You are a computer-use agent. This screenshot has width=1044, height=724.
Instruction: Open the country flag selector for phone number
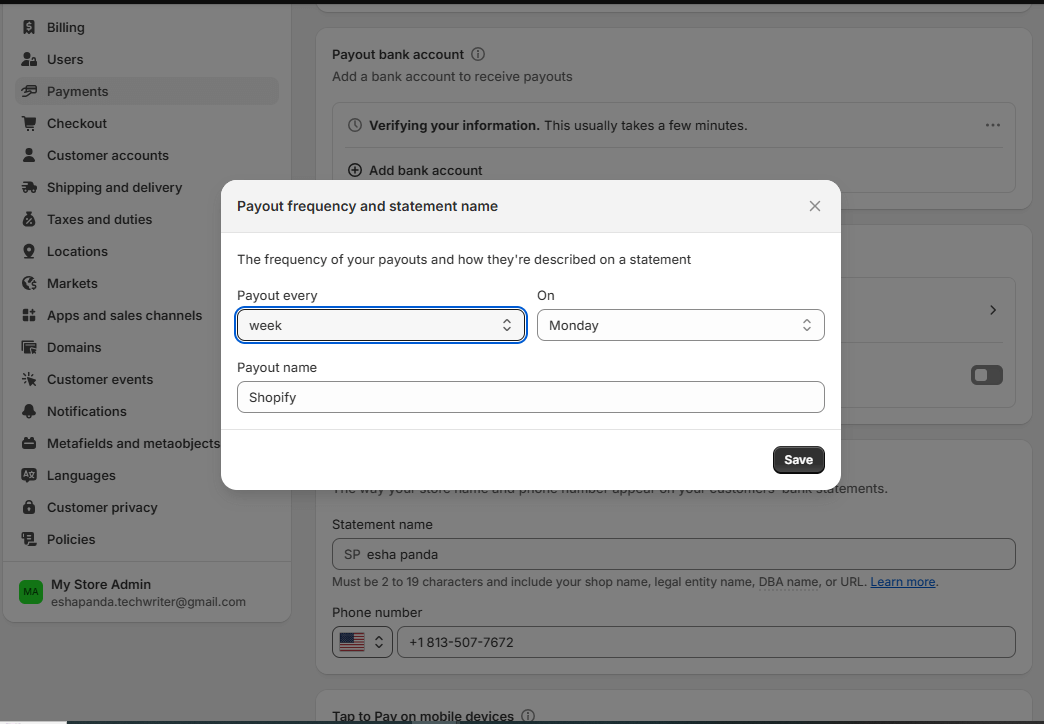[362, 642]
